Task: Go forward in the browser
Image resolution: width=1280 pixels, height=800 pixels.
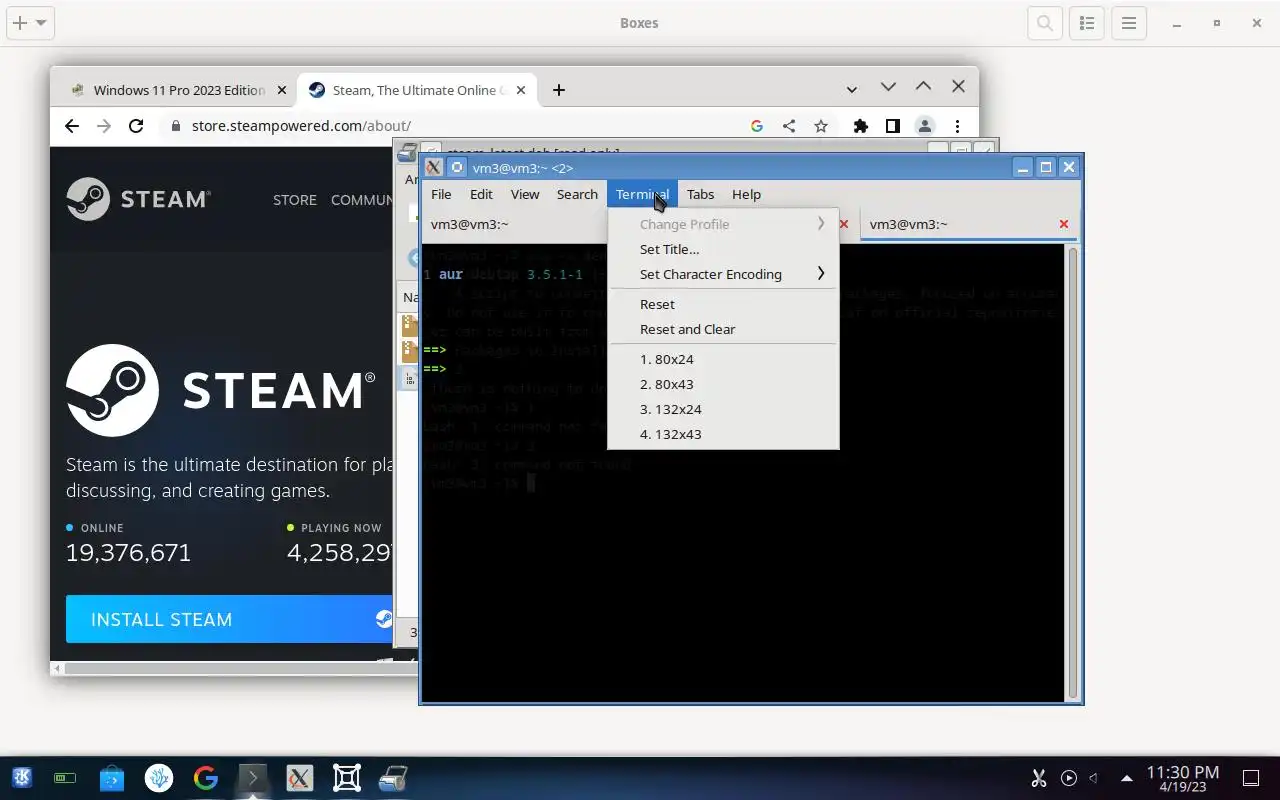Action: click(x=104, y=126)
